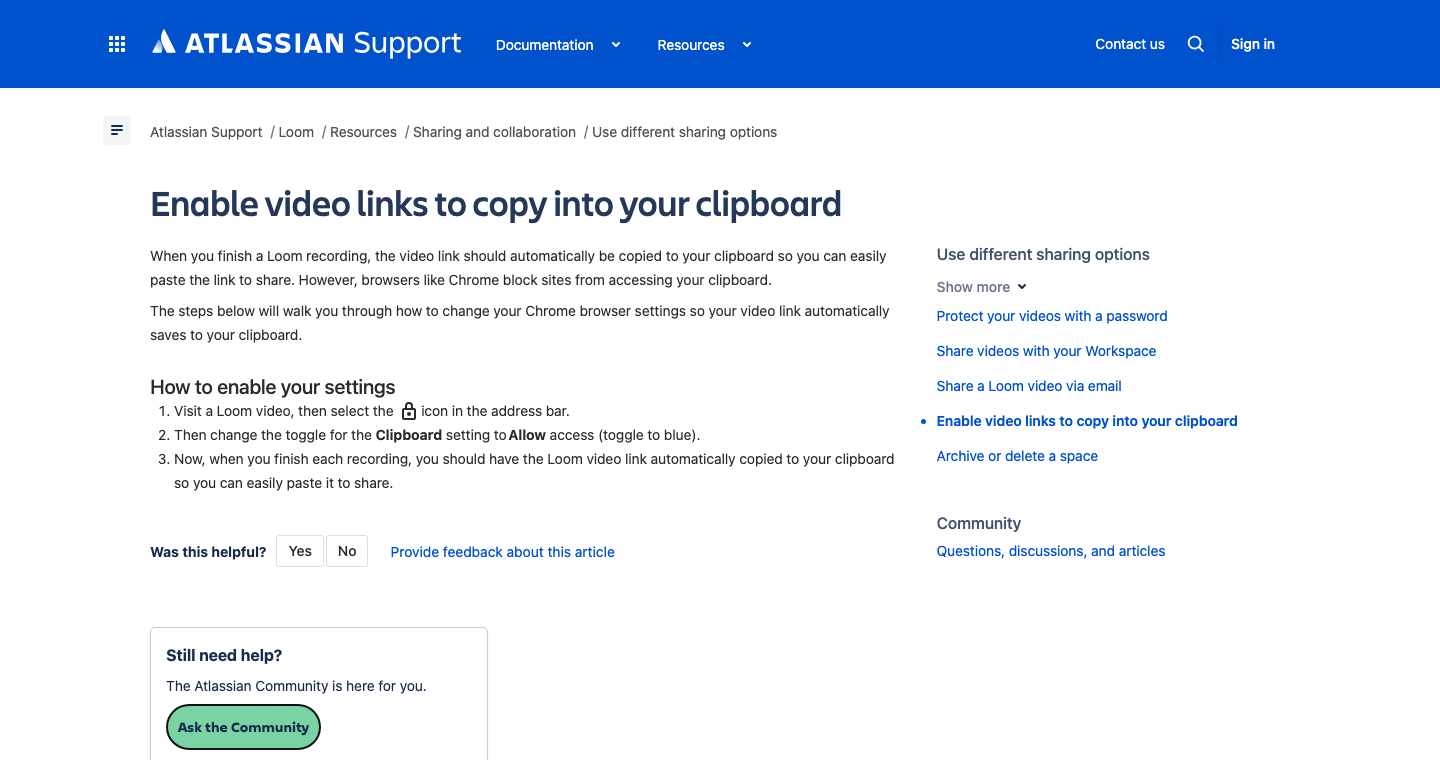Click the article title heading
This screenshot has width=1440, height=760.
[x=496, y=204]
